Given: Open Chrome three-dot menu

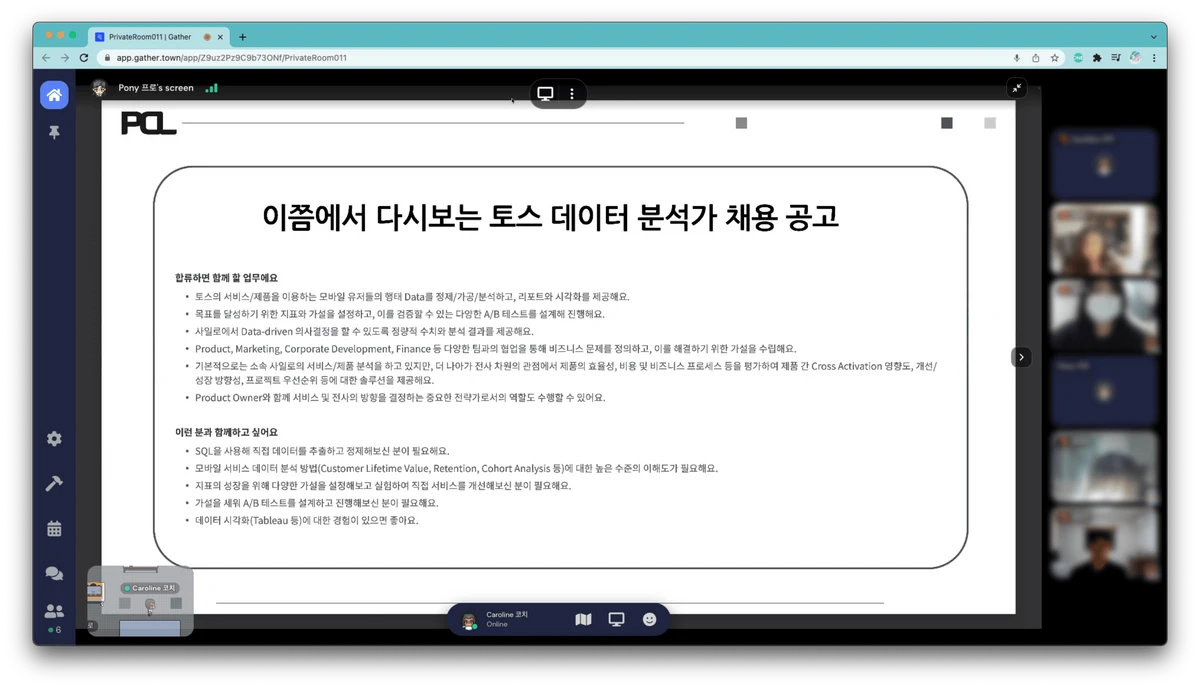Looking at the screenshot, I should (x=1154, y=58).
